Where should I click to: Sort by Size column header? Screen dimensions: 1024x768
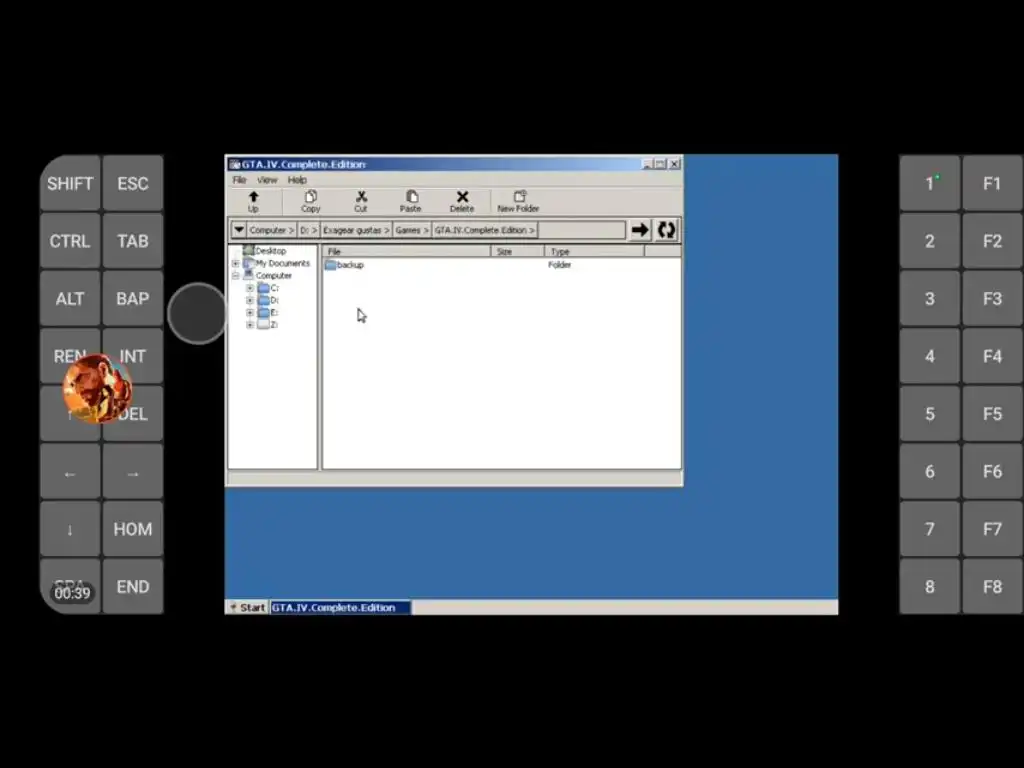coord(517,251)
